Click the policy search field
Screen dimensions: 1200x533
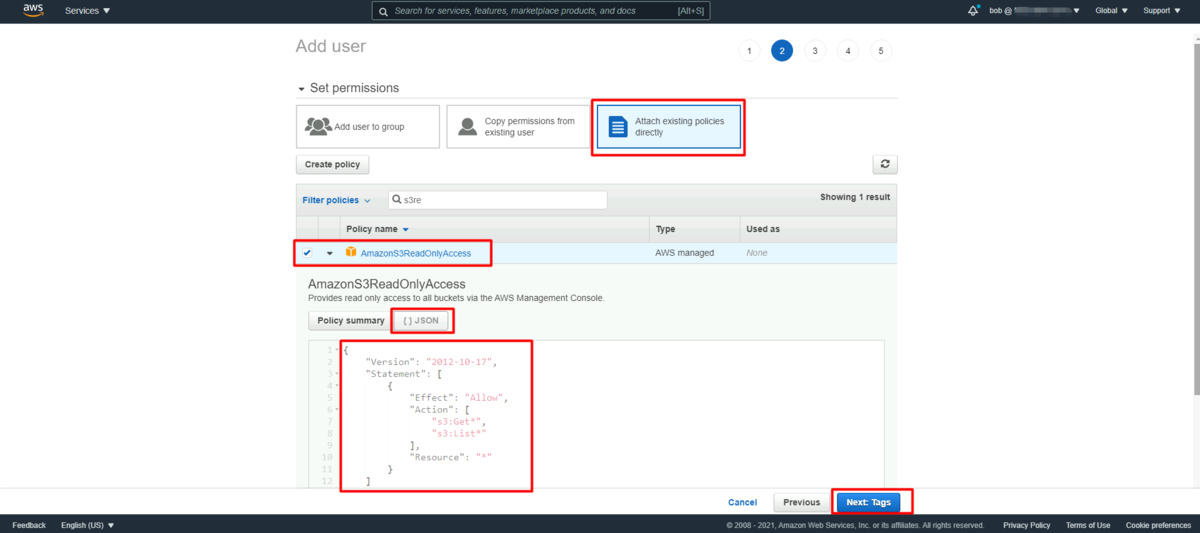pos(497,200)
